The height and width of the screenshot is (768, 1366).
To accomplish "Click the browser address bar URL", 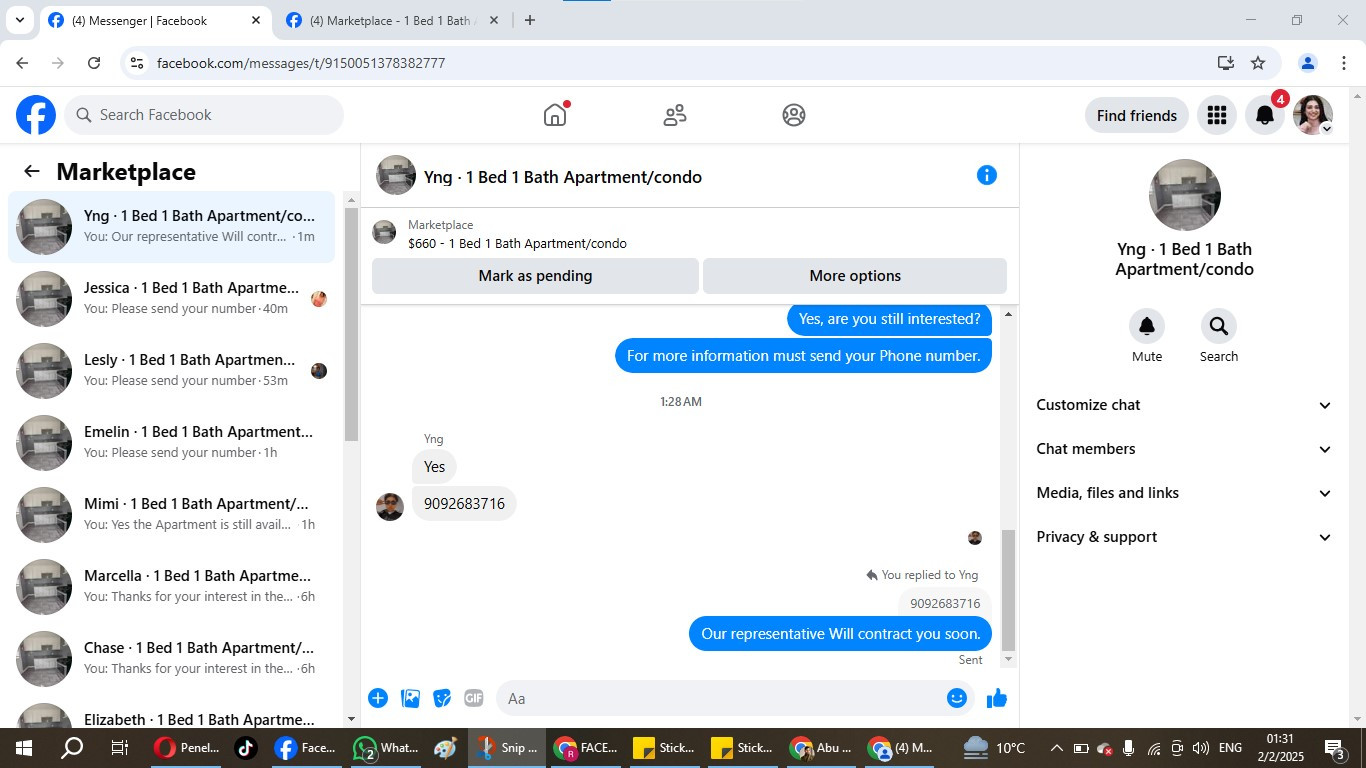I will (301, 63).
